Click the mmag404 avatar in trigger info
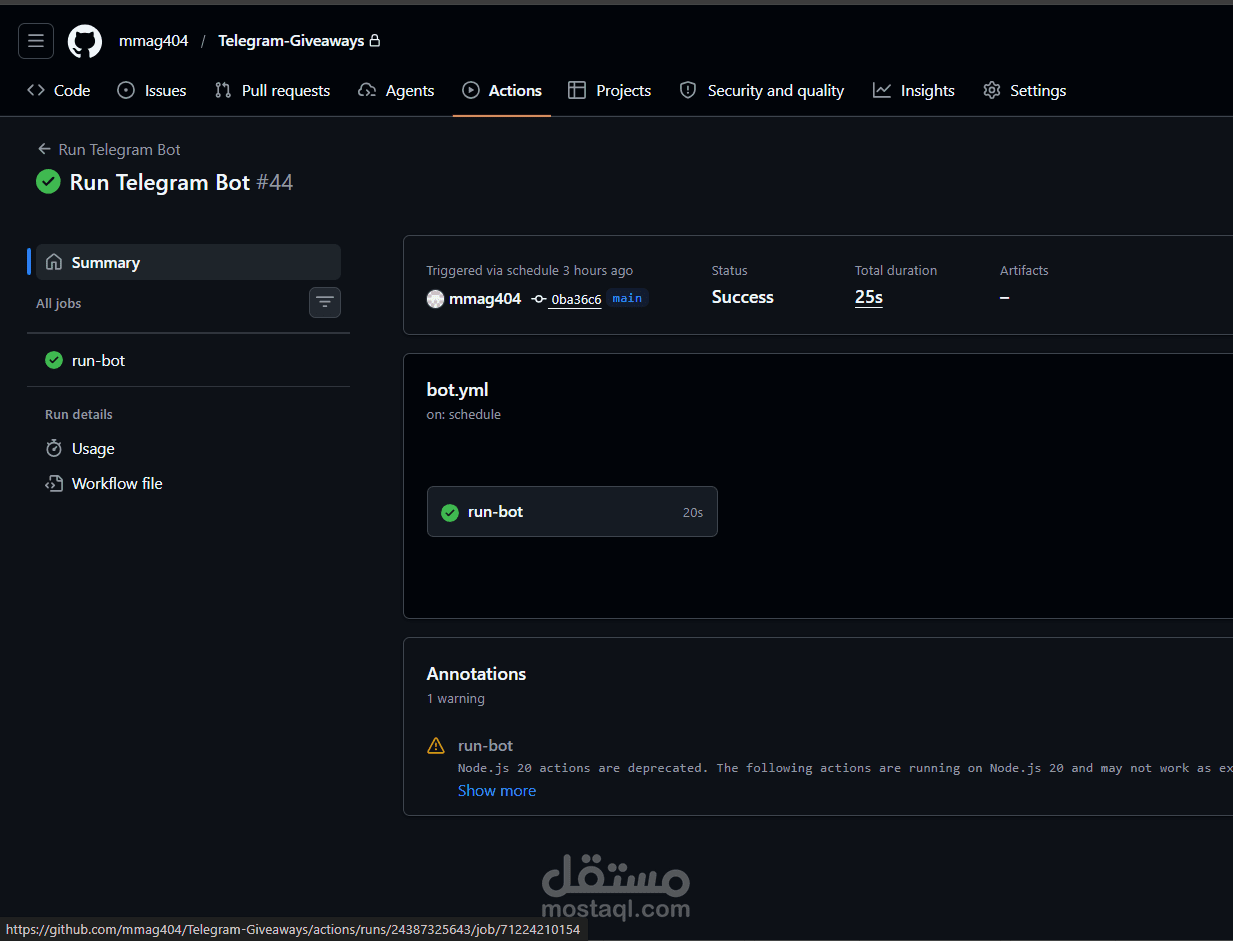1233x941 pixels. [x=435, y=298]
